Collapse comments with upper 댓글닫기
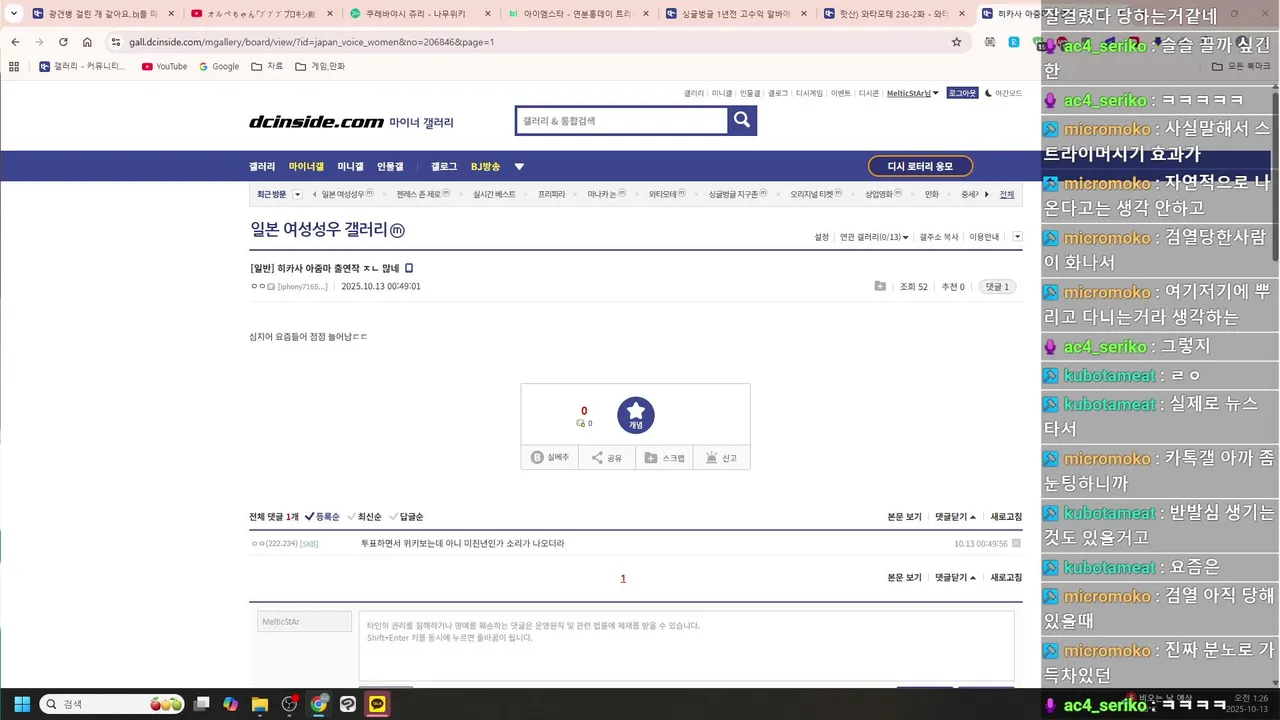The image size is (1280, 720). pyautogui.click(x=955, y=517)
